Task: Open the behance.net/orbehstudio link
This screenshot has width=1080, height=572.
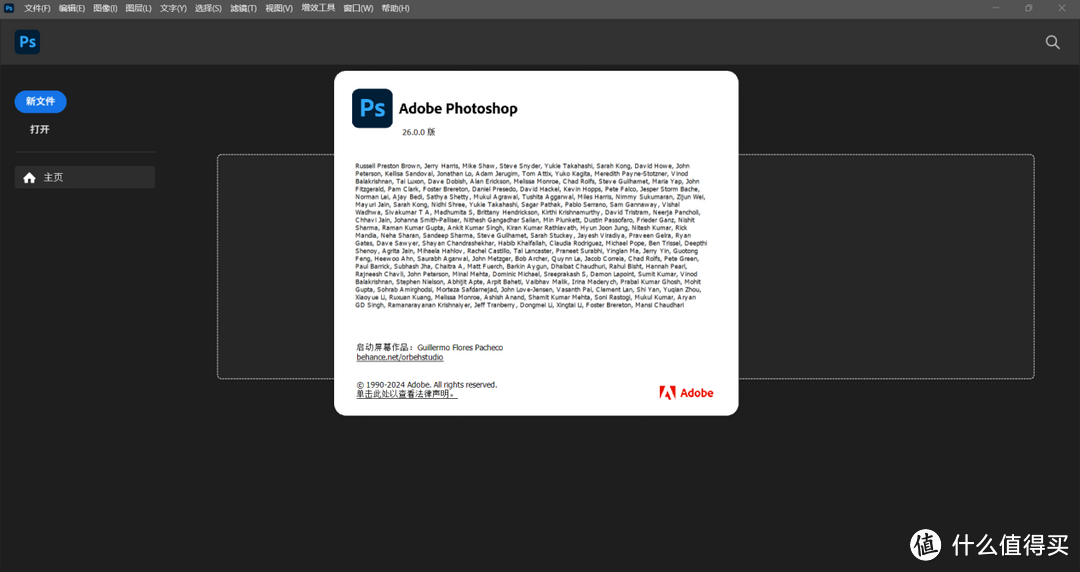Action: click(399, 357)
